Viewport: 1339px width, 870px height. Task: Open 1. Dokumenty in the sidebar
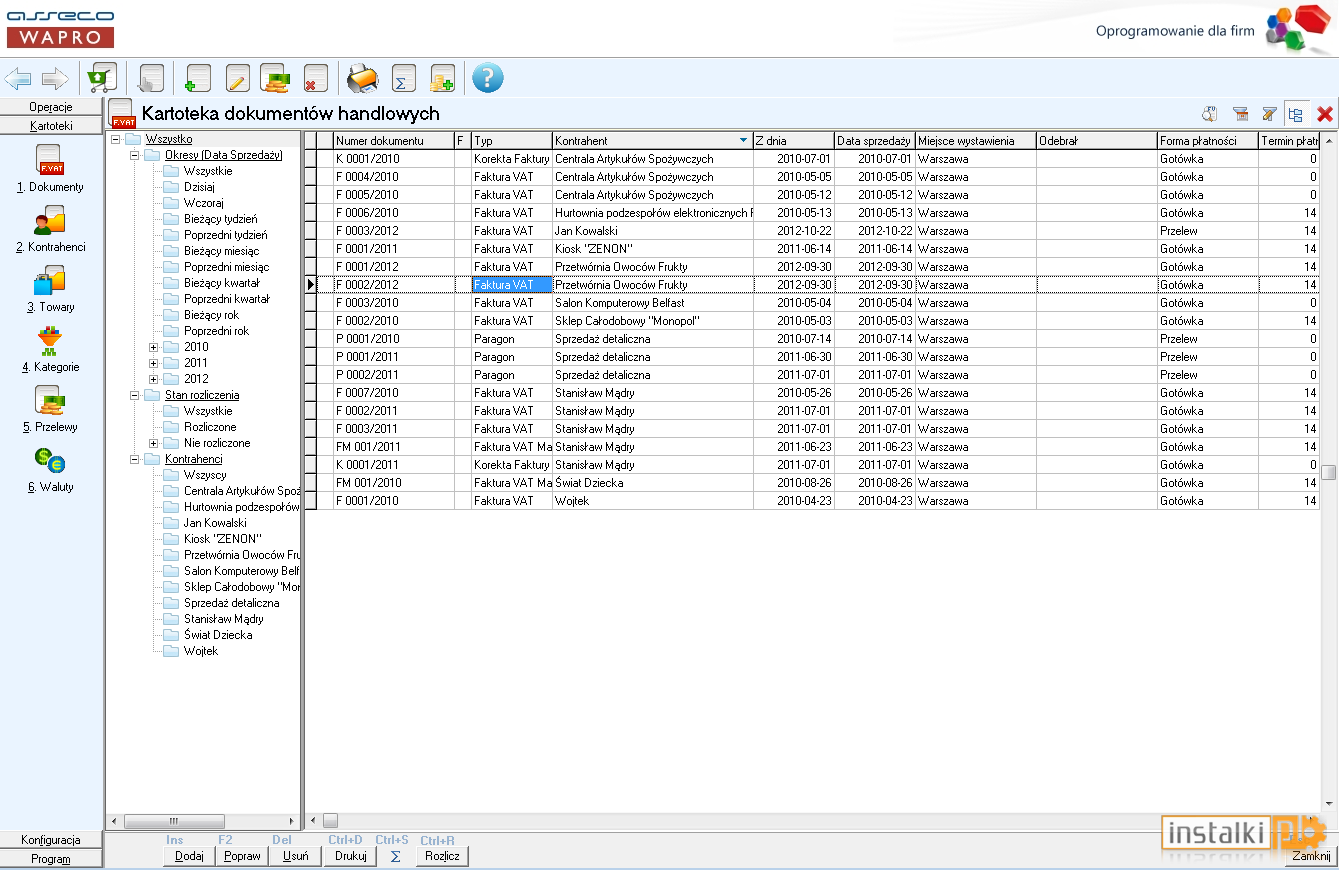click(x=50, y=168)
